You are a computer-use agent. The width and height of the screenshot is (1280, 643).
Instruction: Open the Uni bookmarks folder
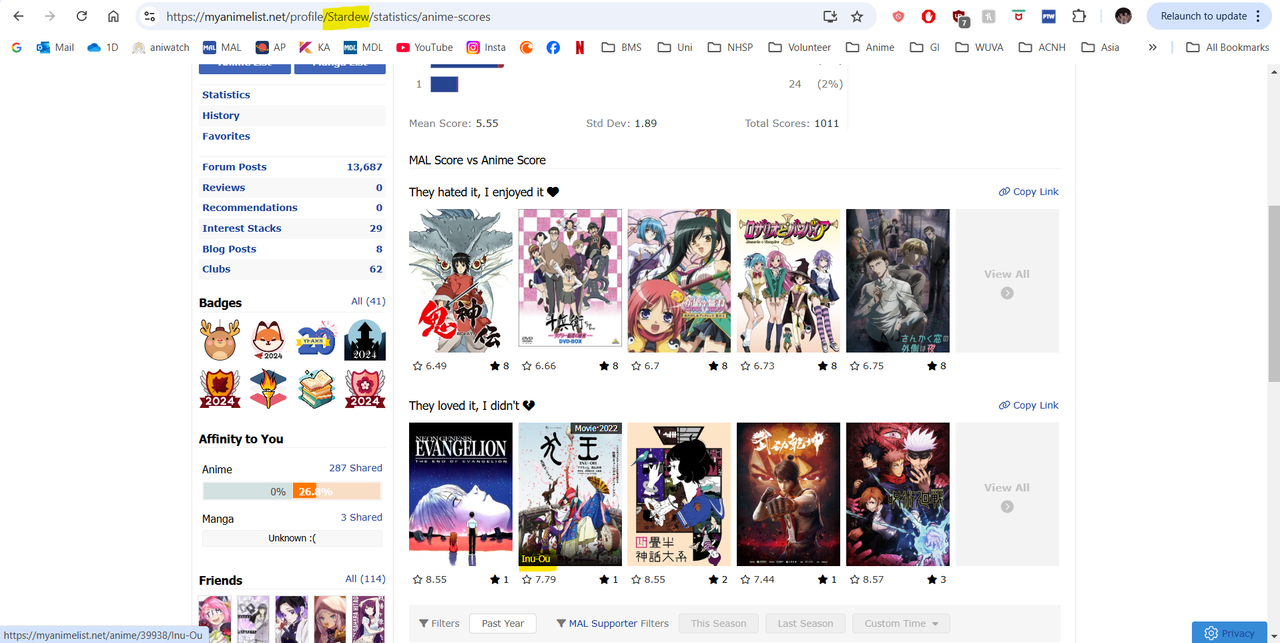[x=675, y=47]
